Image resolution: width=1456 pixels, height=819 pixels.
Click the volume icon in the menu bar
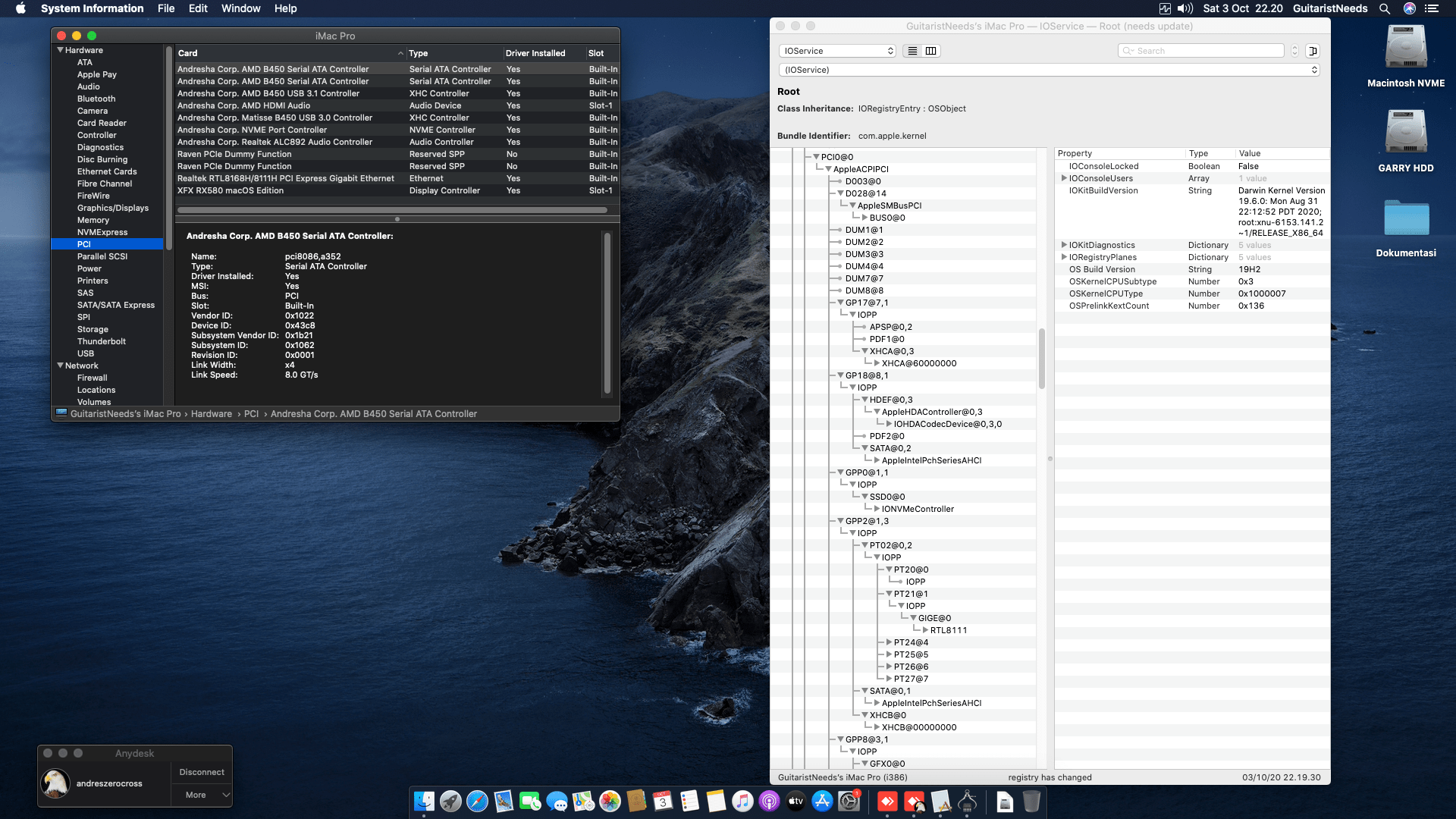(x=1184, y=8)
